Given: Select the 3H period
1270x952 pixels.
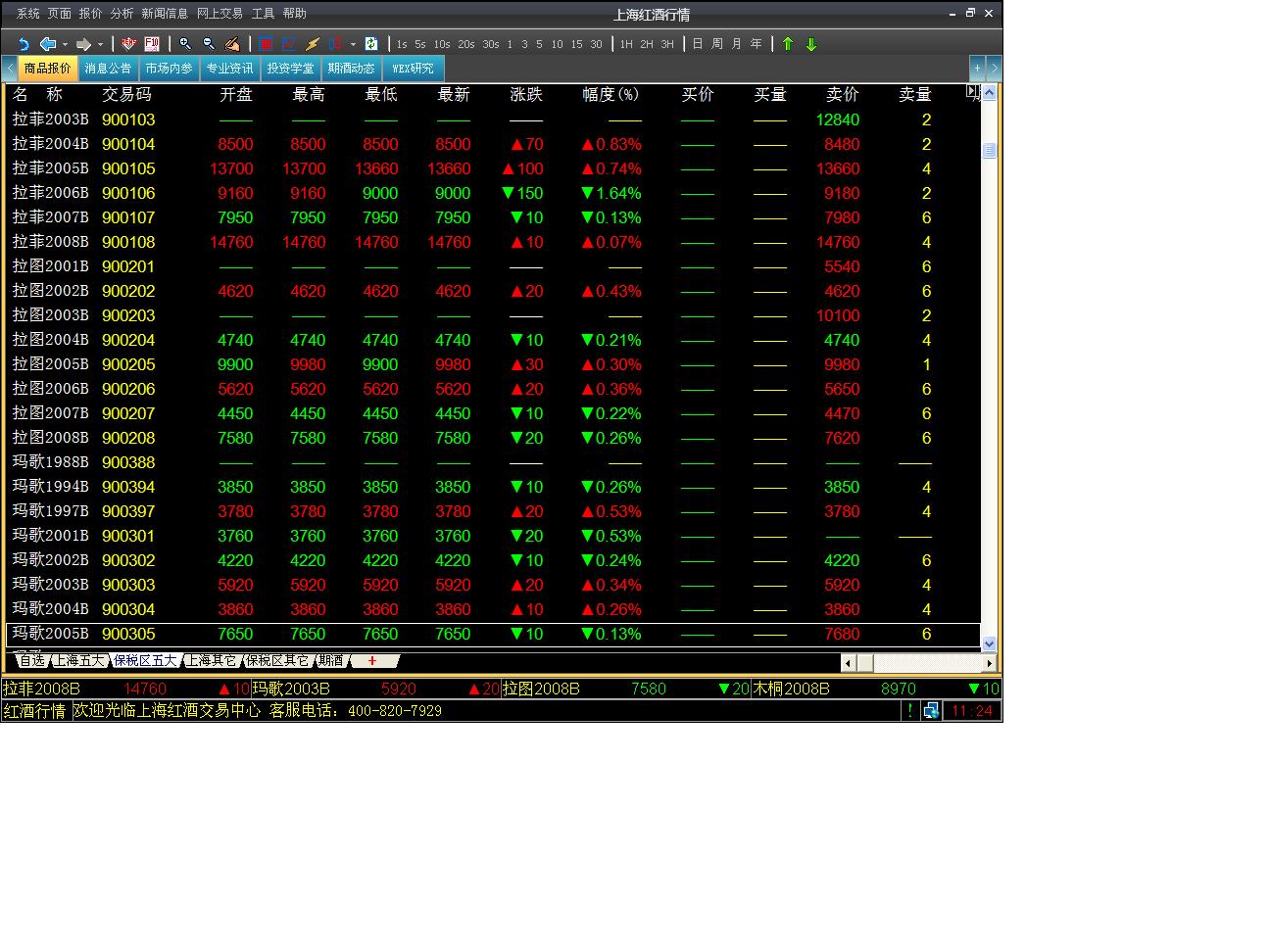Looking at the screenshot, I should click(667, 44).
